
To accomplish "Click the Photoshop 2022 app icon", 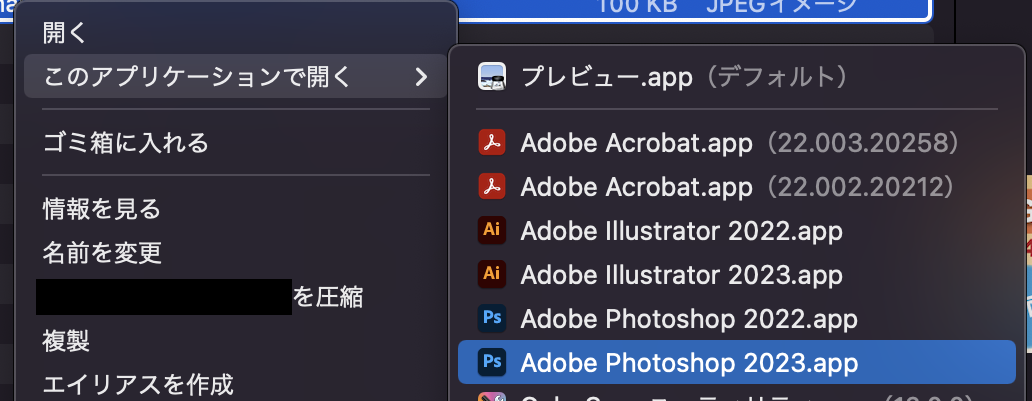I will 492,319.
